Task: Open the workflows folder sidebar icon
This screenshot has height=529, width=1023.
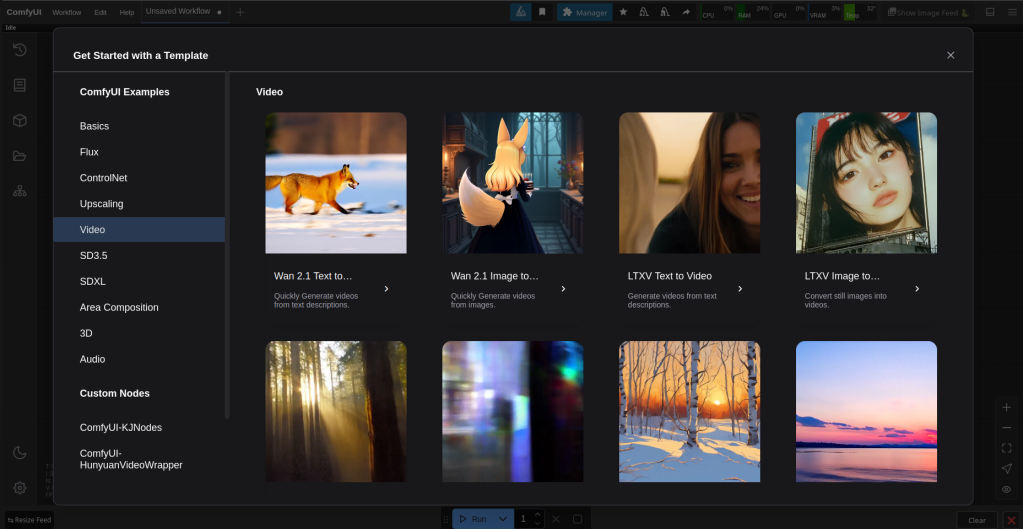Action: point(19,155)
